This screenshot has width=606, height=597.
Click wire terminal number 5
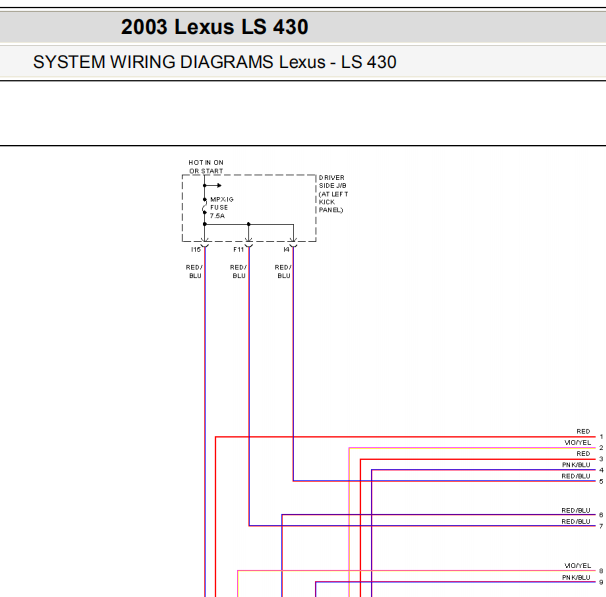[x=601, y=481]
